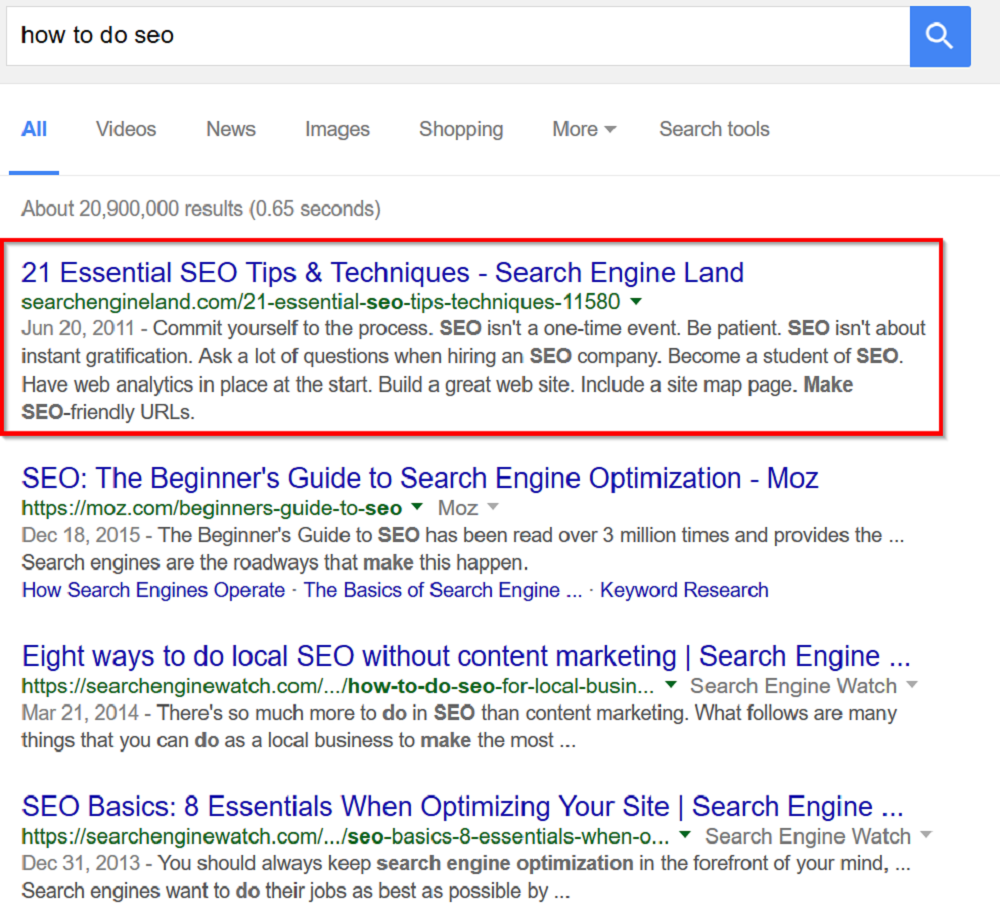Expand green arrow beside seo-basics-8-essentials URL
This screenshot has height=910, width=1000.
tap(685, 835)
